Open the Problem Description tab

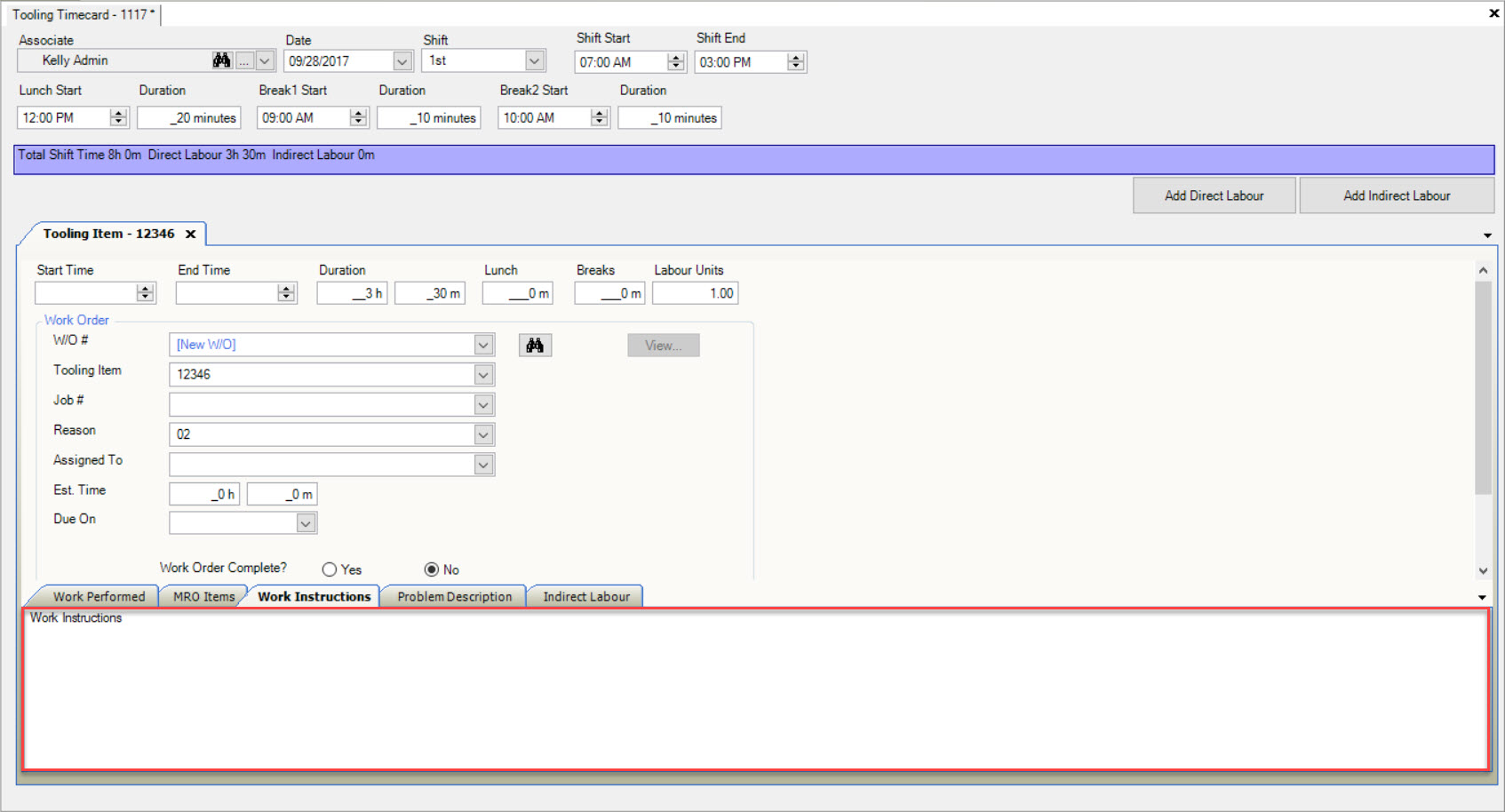point(454,597)
